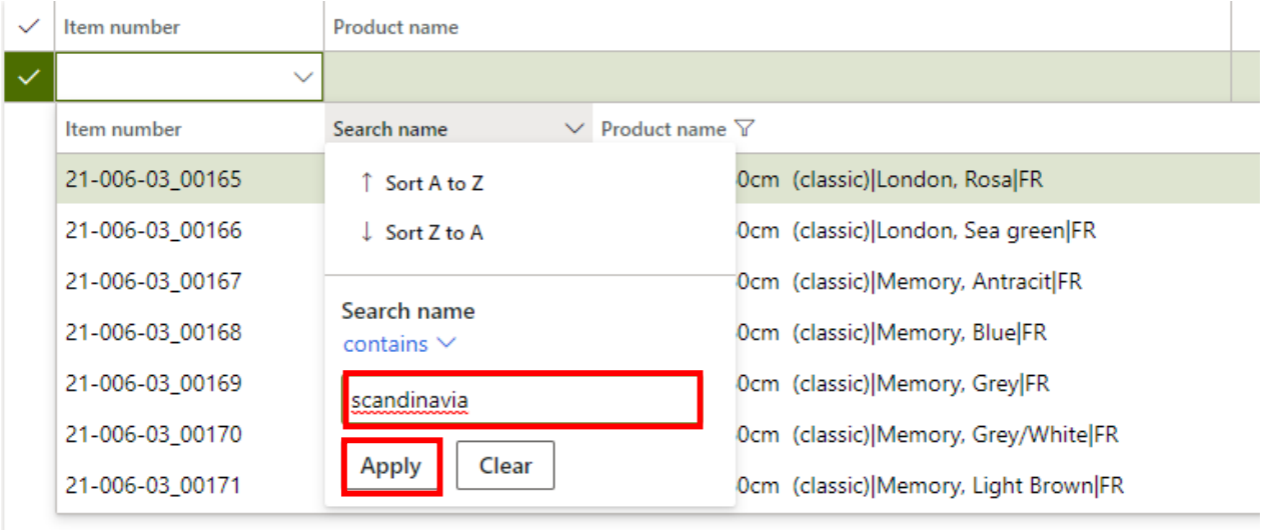
Task: Choose Sort A to Z menu option
Action: click(x=434, y=183)
